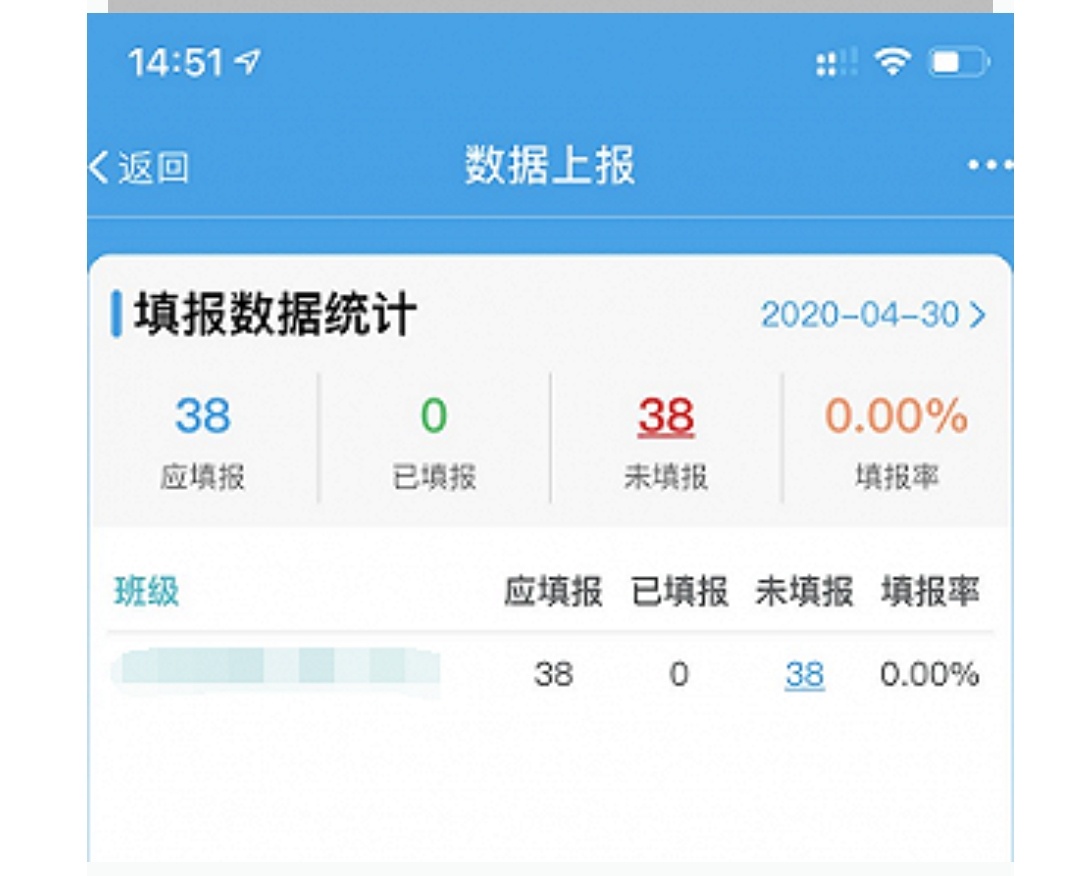Viewport: 1080px width, 876px height.
Task: Tap the location arrow beside the time
Action: click(x=247, y=63)
